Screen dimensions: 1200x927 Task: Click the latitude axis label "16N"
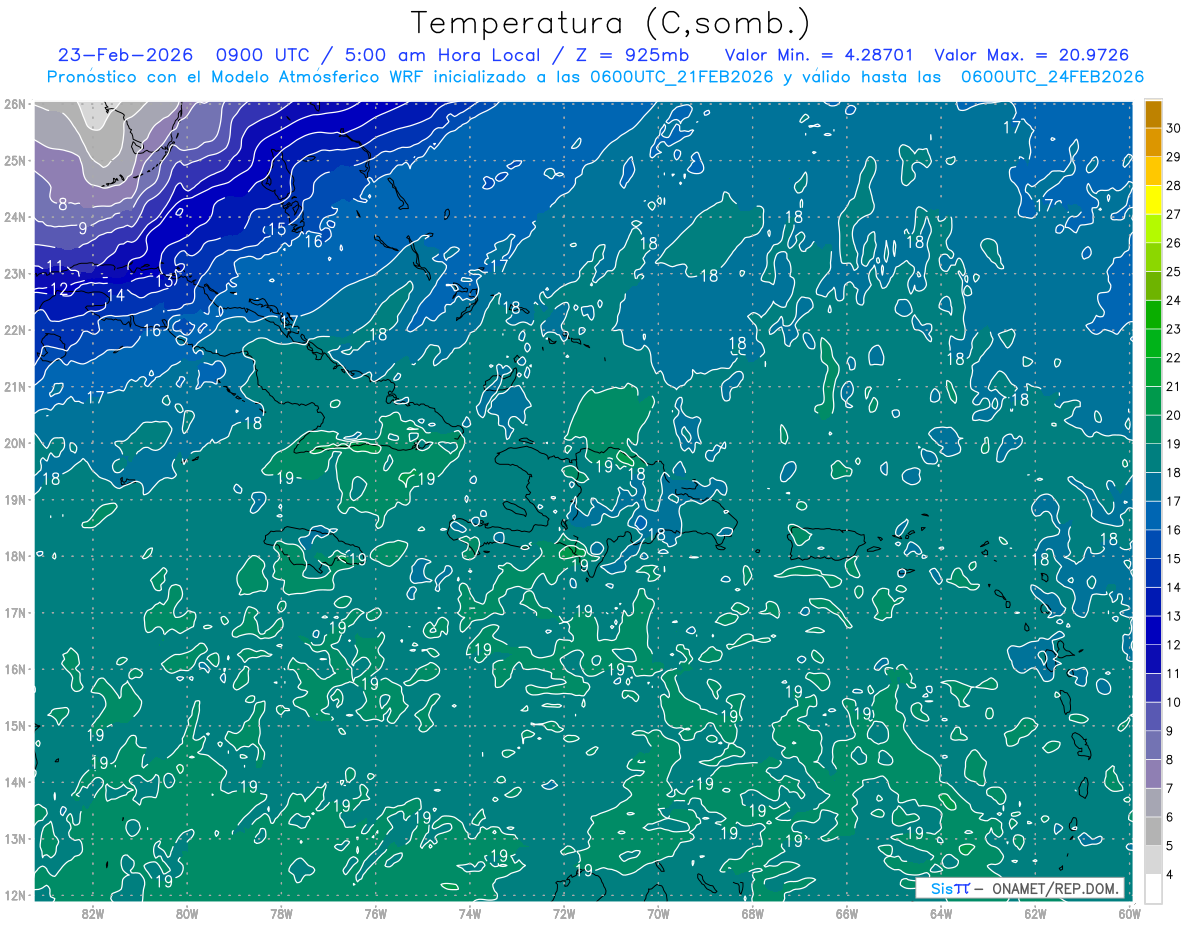14,669
